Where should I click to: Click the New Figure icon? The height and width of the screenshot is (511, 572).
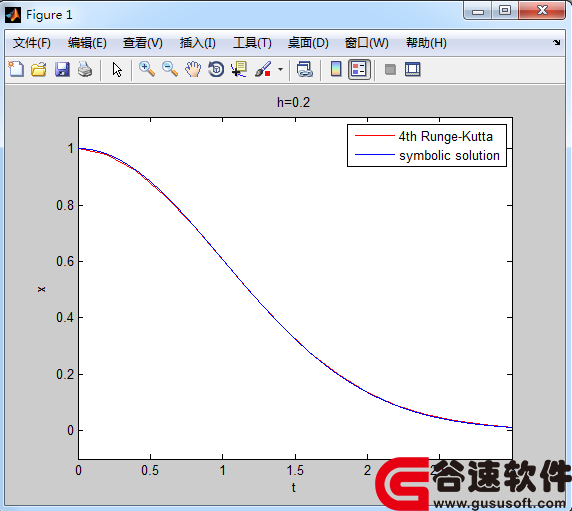pyautogui.click(x=16, y=69)
